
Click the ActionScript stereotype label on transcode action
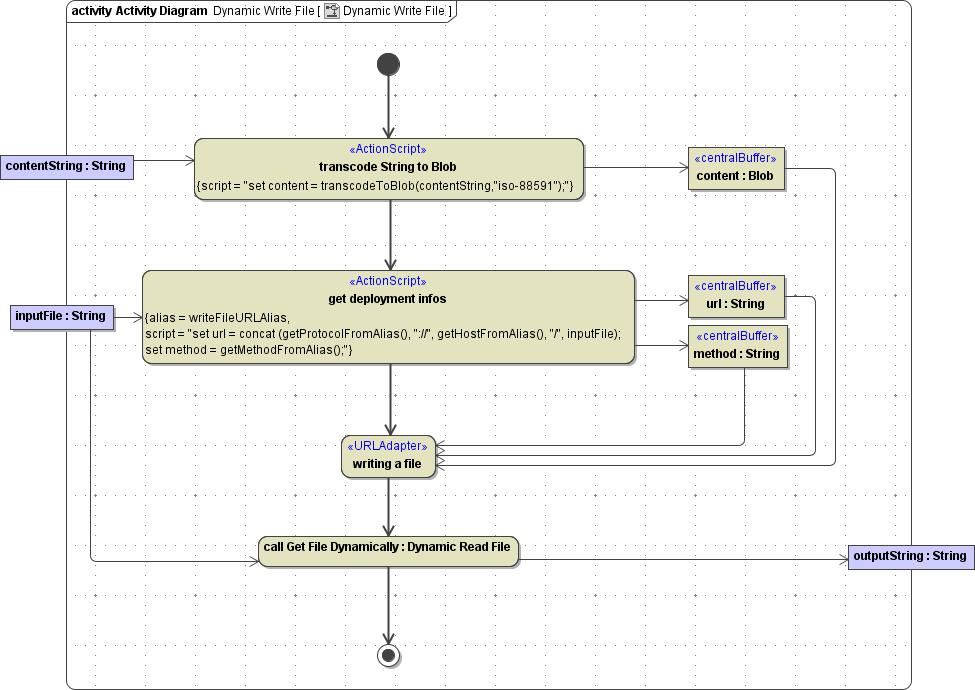(388, 148)
